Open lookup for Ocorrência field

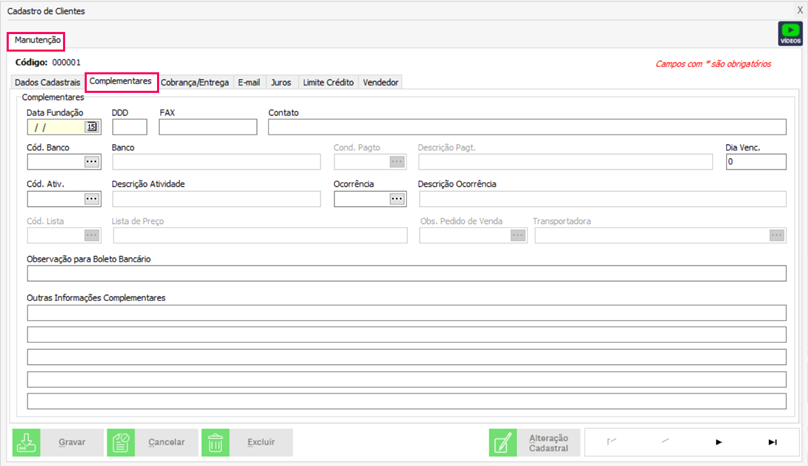397,199
